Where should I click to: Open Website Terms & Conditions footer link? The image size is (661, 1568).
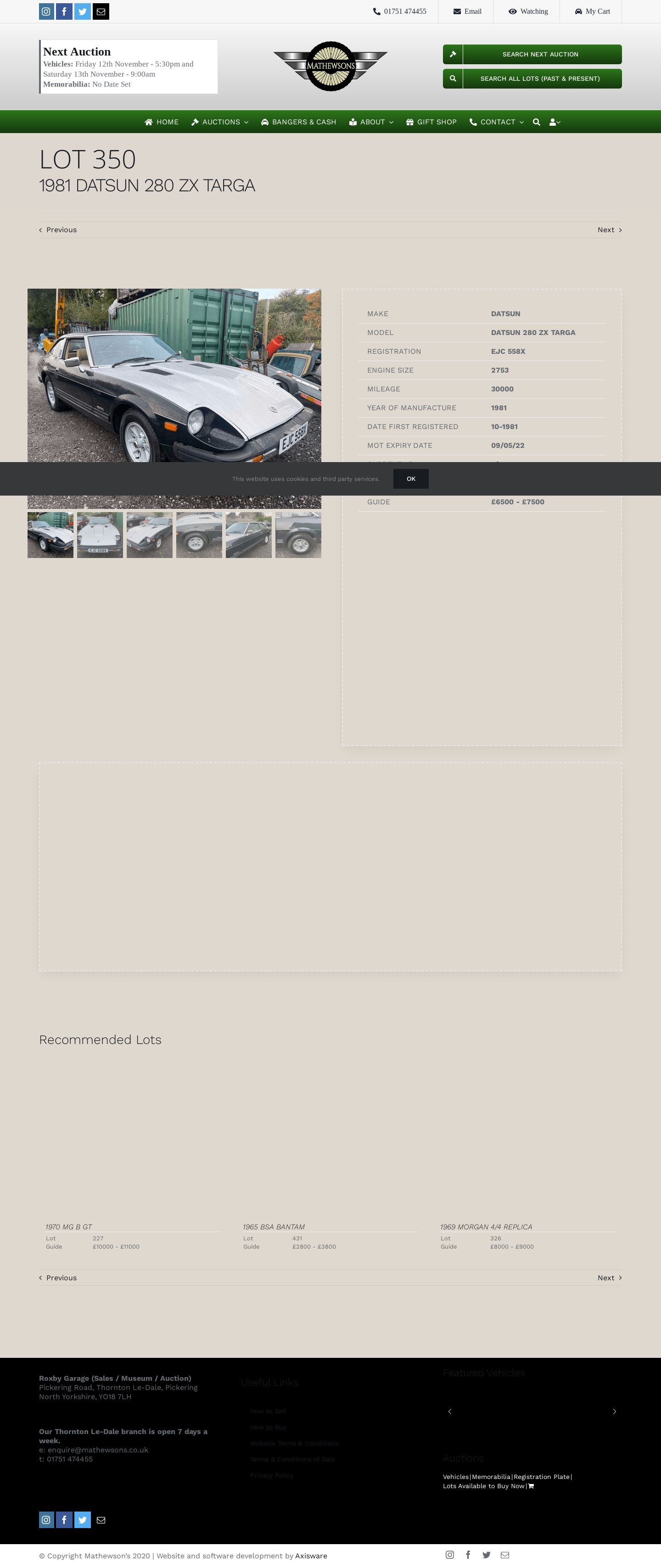click(x=295, y=1443)
